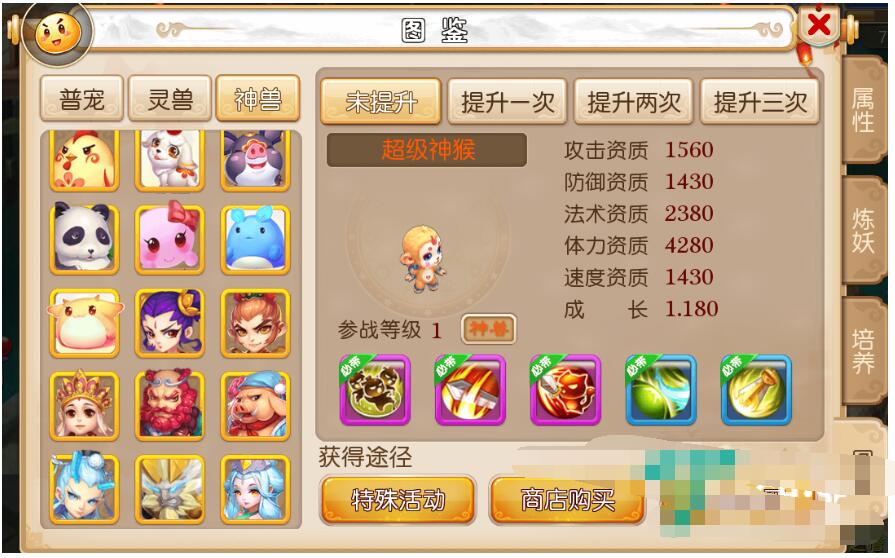Image resolution: width=895 pixels, height=558 pixels.
Task: Select the panda pet portrait
Action: pos(84,238)
